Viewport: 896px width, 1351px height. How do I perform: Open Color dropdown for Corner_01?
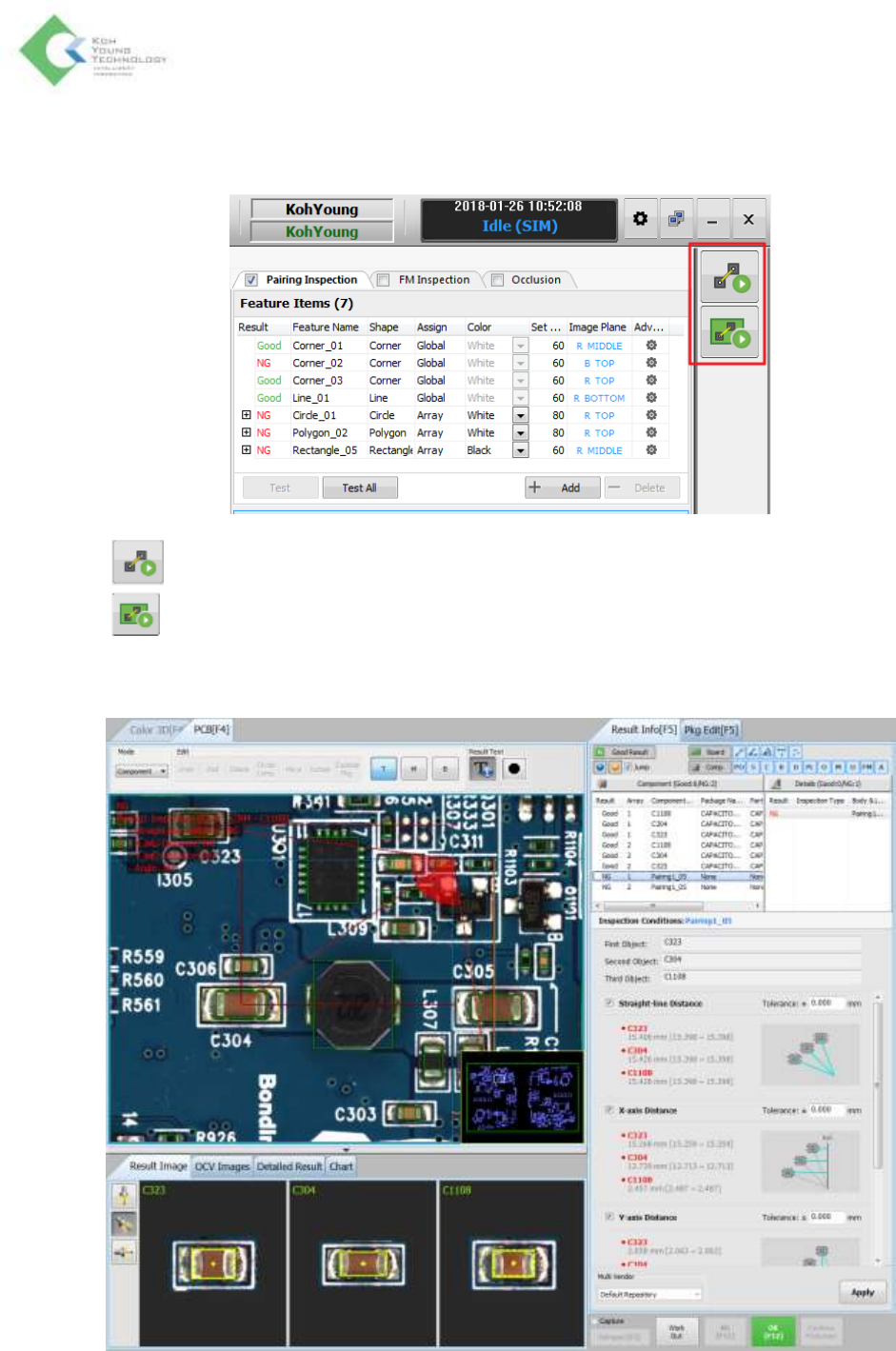[520, 346]
